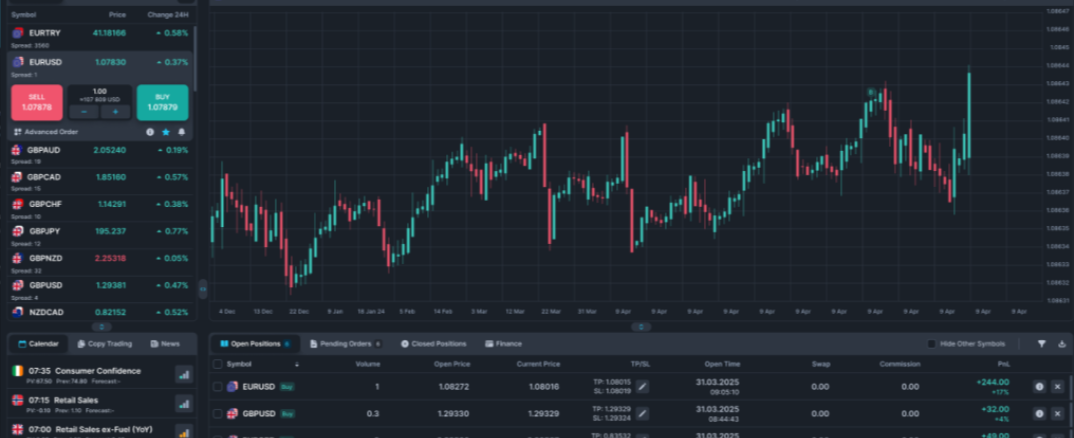Screen dimensions: 1074x438
Task: Open Consumer Confidence event chart icon
Action: pos(184,374)
